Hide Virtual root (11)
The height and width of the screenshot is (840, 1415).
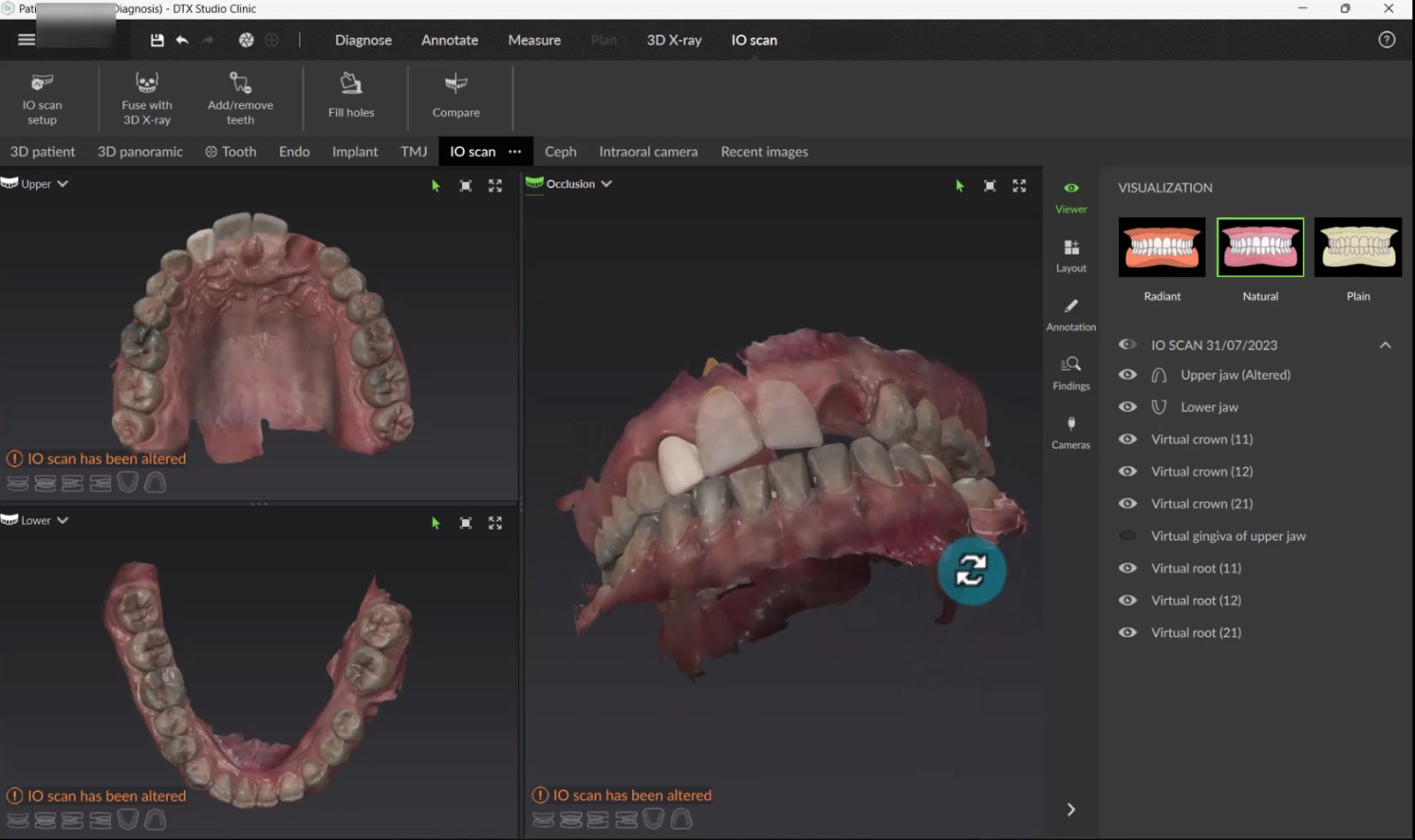coord(1128,568)
